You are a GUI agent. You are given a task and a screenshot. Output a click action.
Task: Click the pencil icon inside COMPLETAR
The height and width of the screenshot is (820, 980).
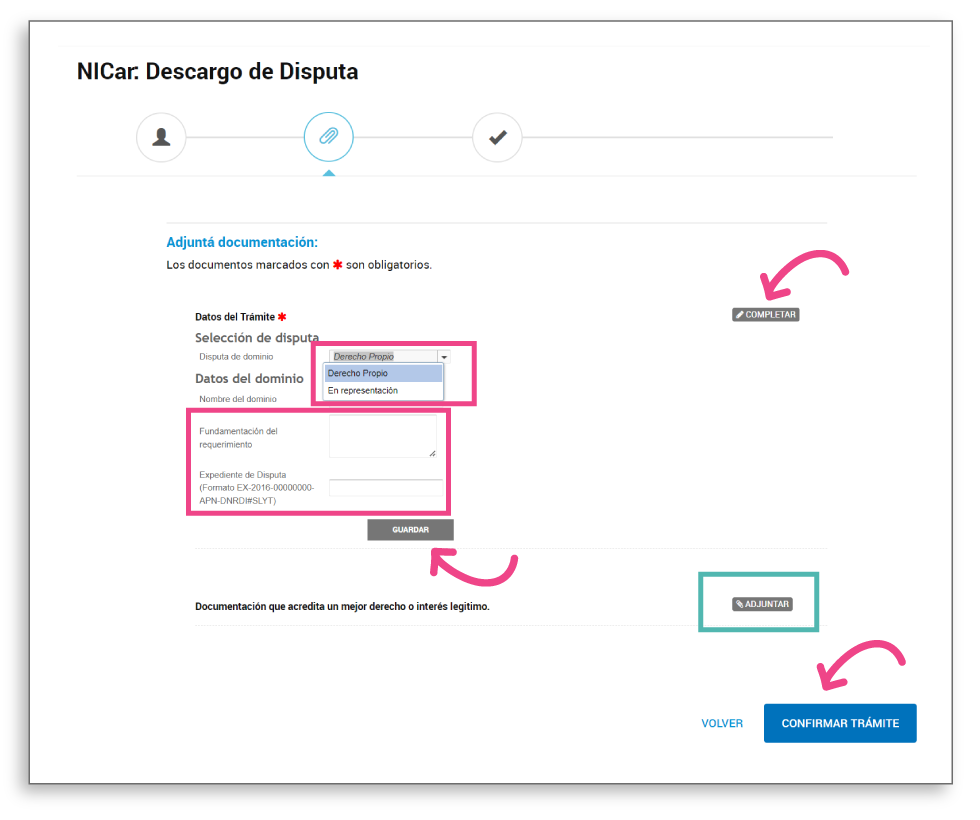[x=741, y=314]
